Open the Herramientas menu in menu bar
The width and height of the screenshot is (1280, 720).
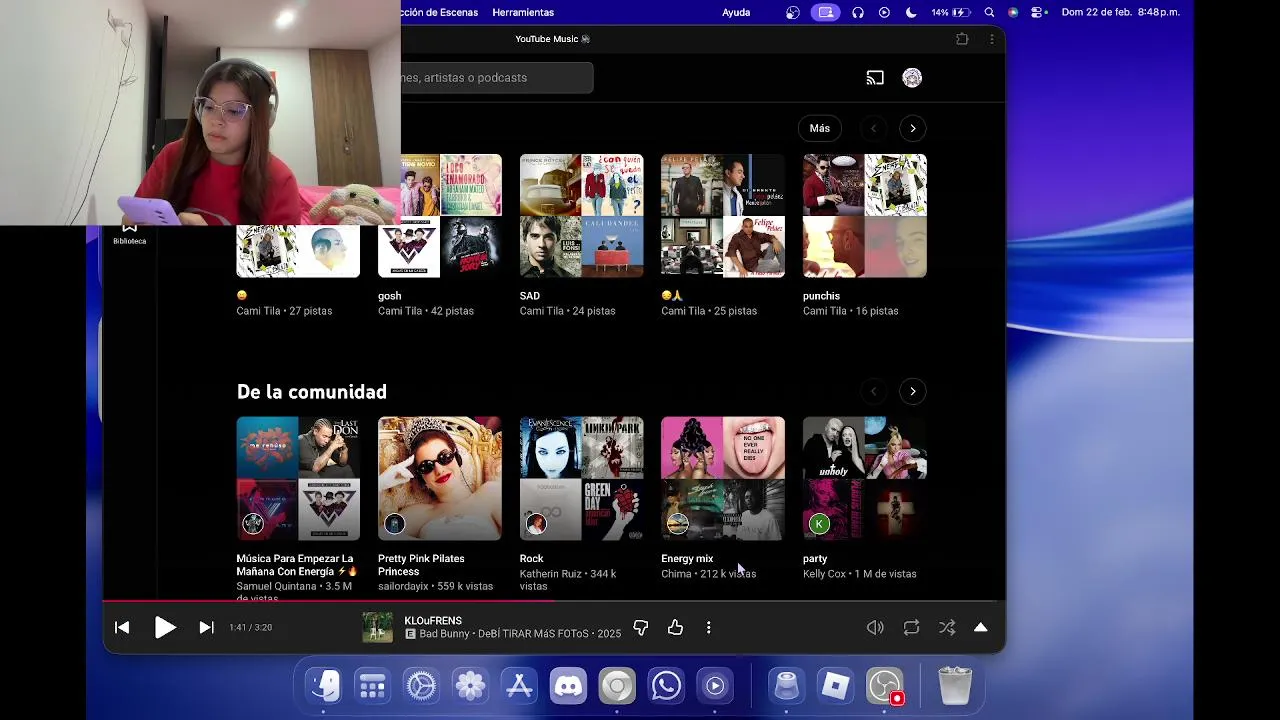click(523, 12)
